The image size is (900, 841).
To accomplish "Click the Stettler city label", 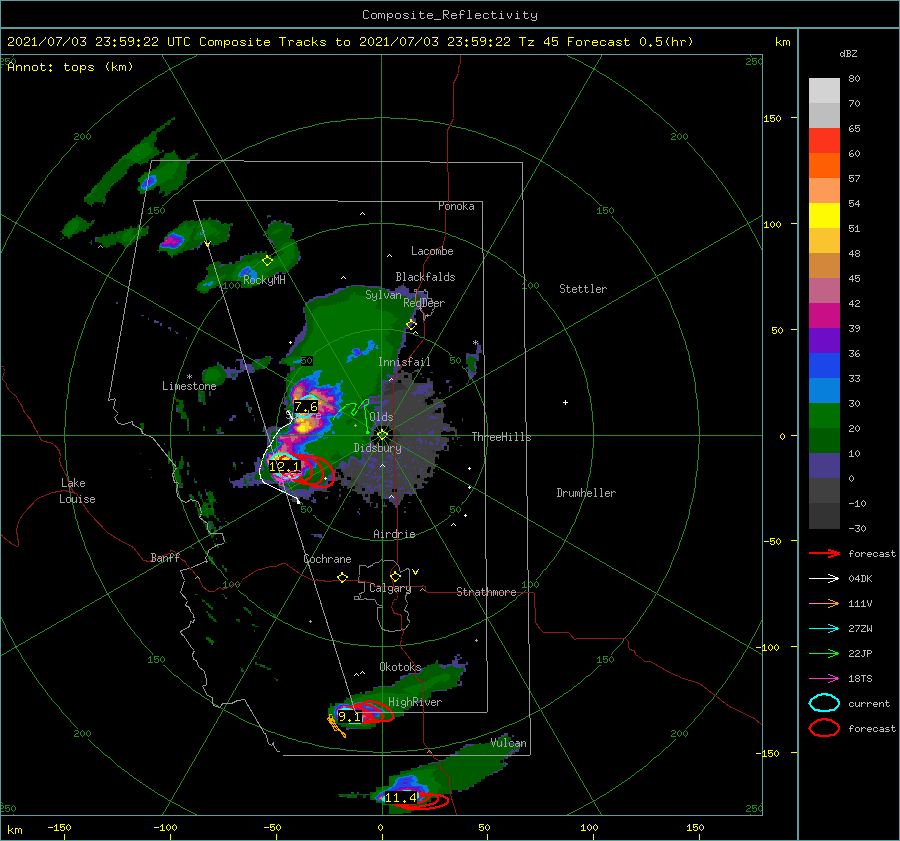I will [583, 289].
